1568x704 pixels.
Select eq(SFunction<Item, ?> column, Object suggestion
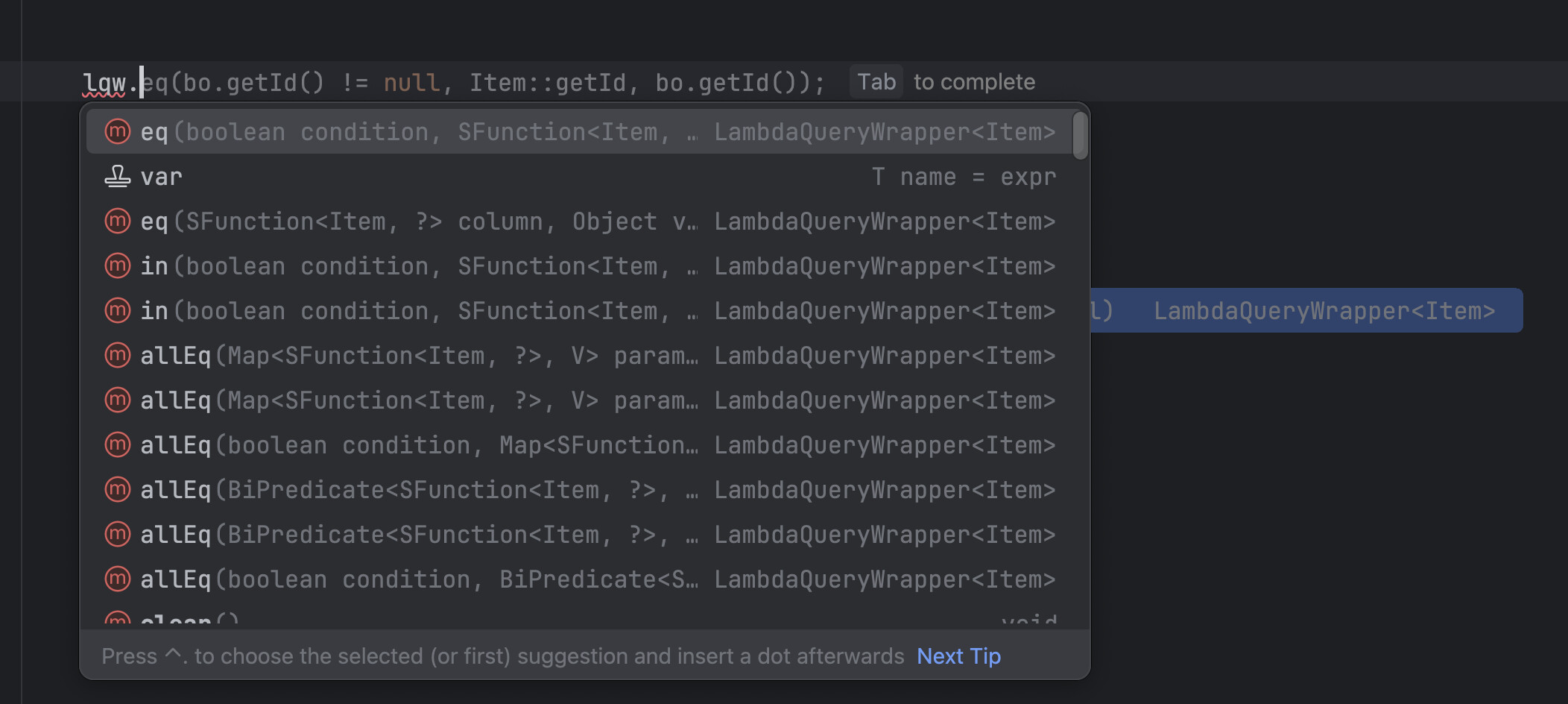tap(579, 221)
